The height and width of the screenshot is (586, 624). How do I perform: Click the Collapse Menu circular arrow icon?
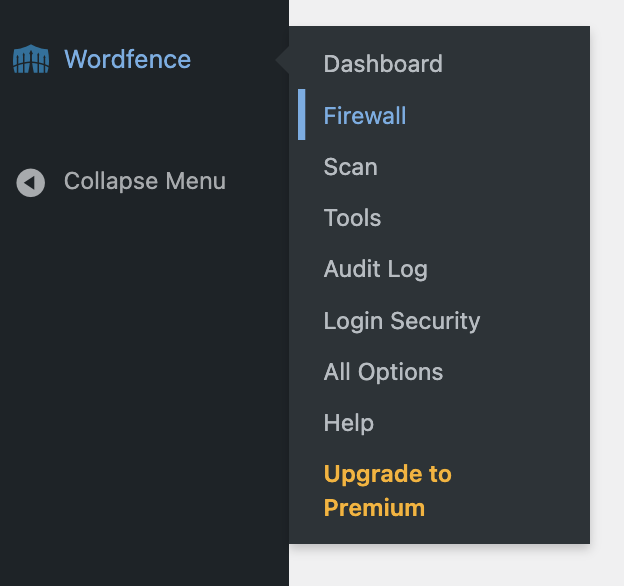point(31,182)
